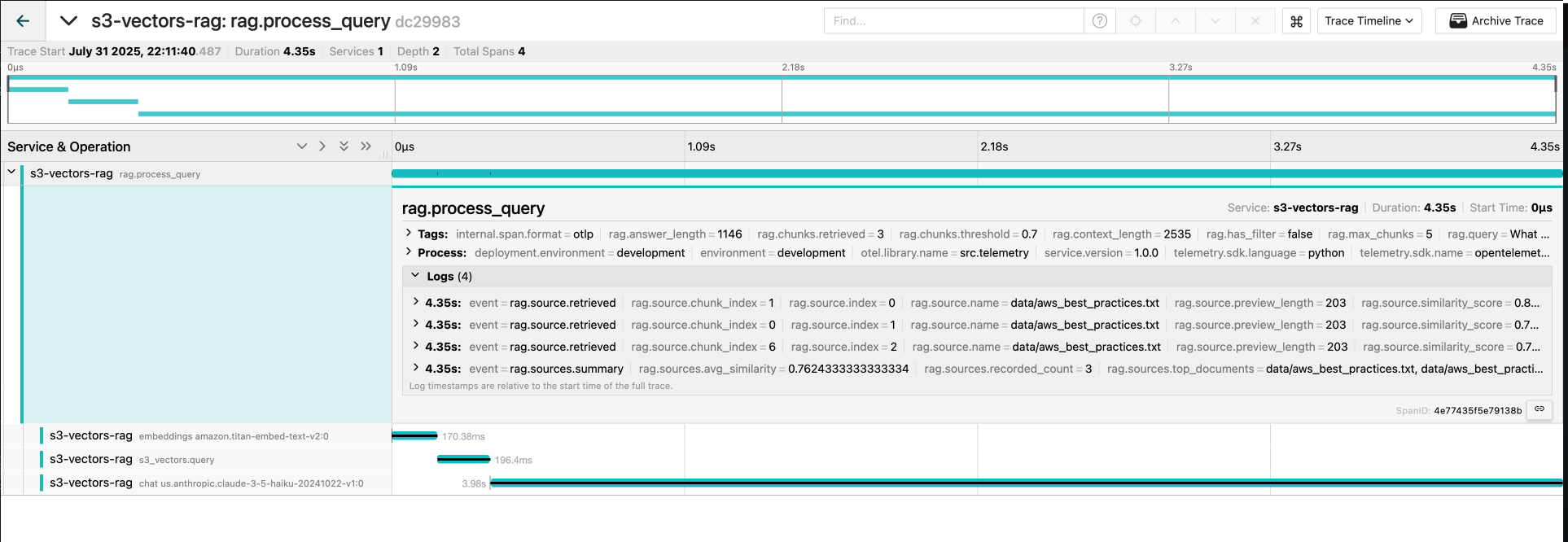Expand one level with the right chevron
The image size is (1568, 542).
322,146
